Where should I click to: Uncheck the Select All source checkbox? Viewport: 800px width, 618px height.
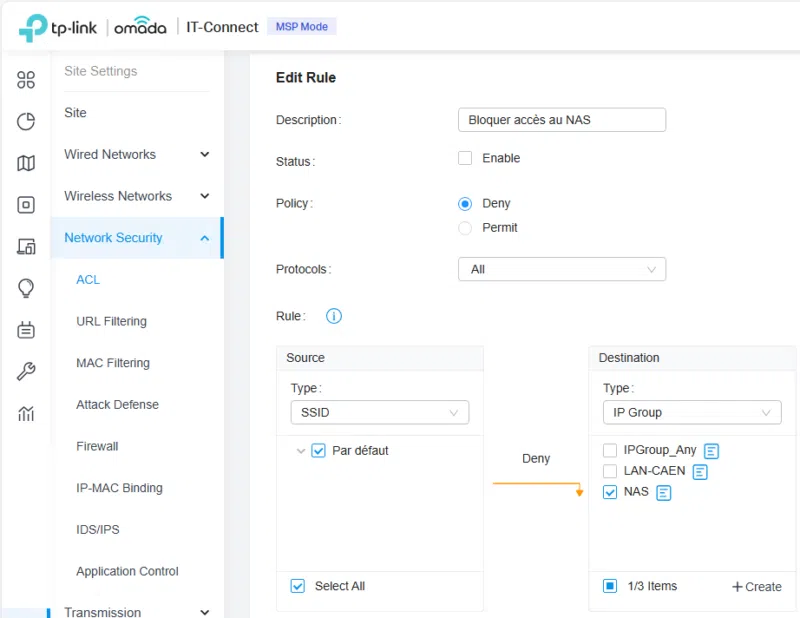point(297,586)
